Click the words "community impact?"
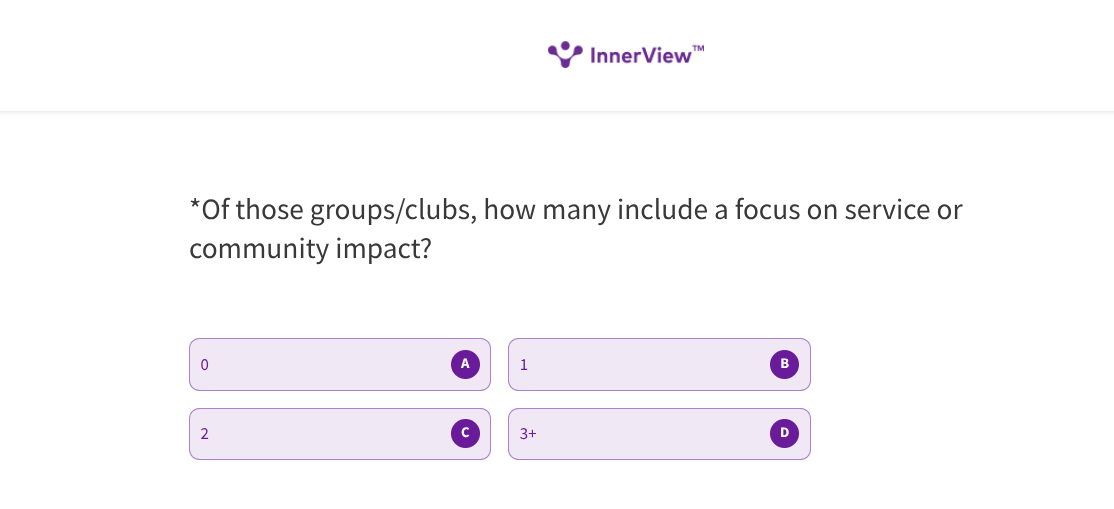This screenshot has width=1114, height=509. click(x=310, y=248)
